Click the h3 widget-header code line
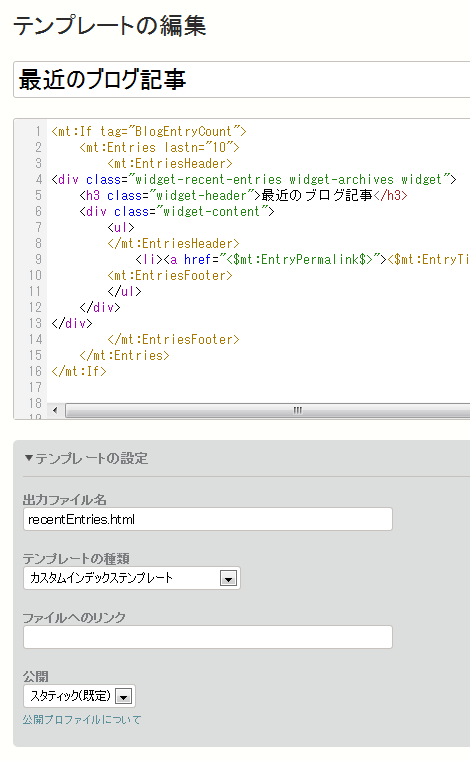The height and width of the screenshot is (761, 470). click(x=244, y=196)
